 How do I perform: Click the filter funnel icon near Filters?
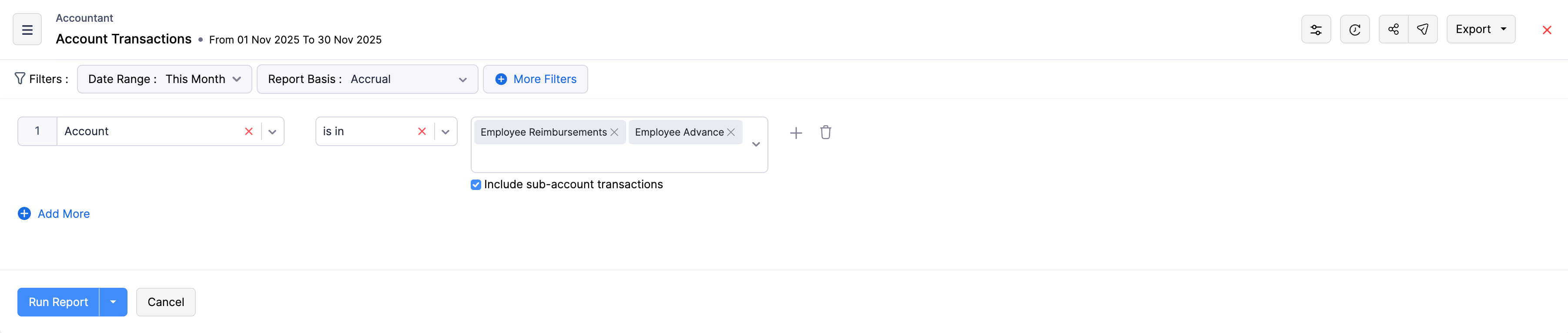pos(20,78)
